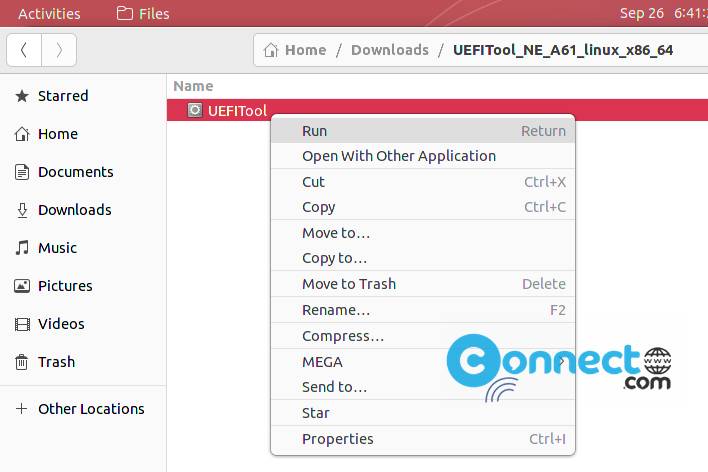Go to Downloads in the path bar

[390, 50]
